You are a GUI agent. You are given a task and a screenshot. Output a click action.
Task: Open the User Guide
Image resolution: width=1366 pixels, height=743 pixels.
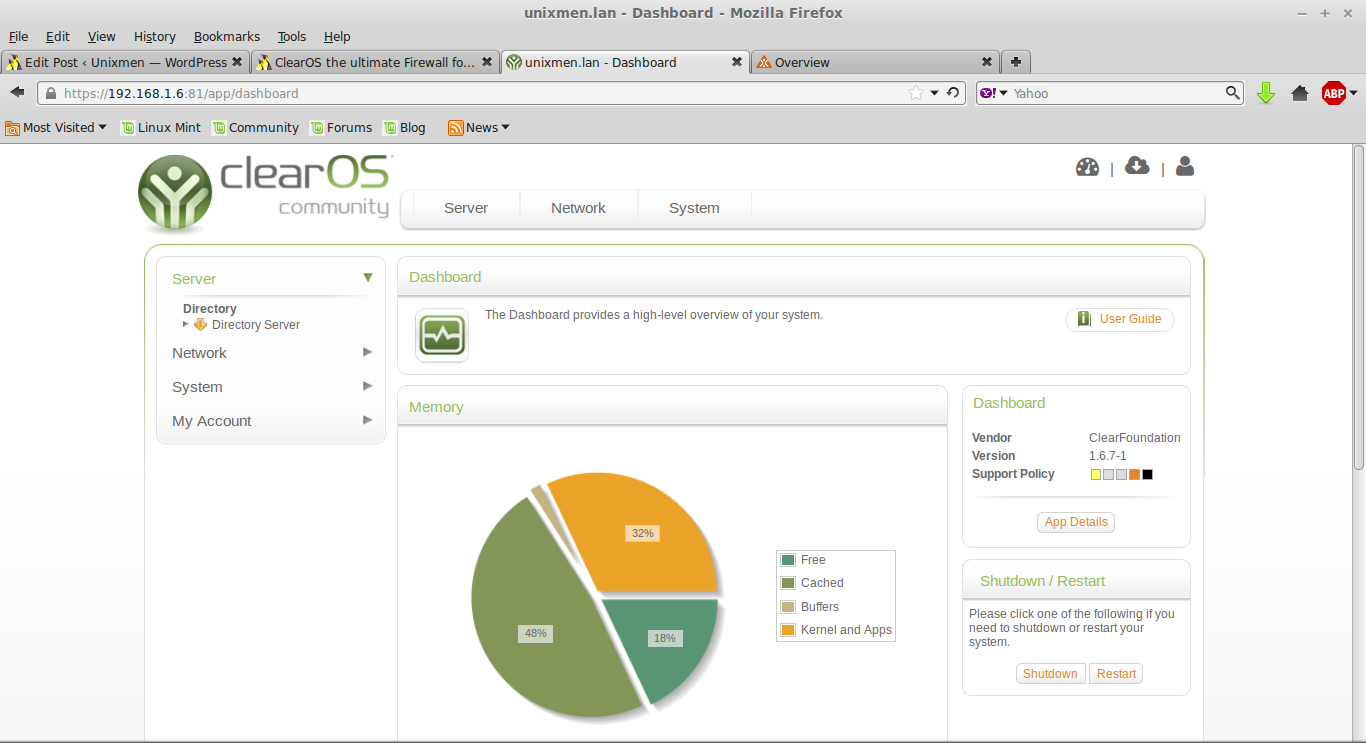pyautogui.click(x=1120, y=319)
